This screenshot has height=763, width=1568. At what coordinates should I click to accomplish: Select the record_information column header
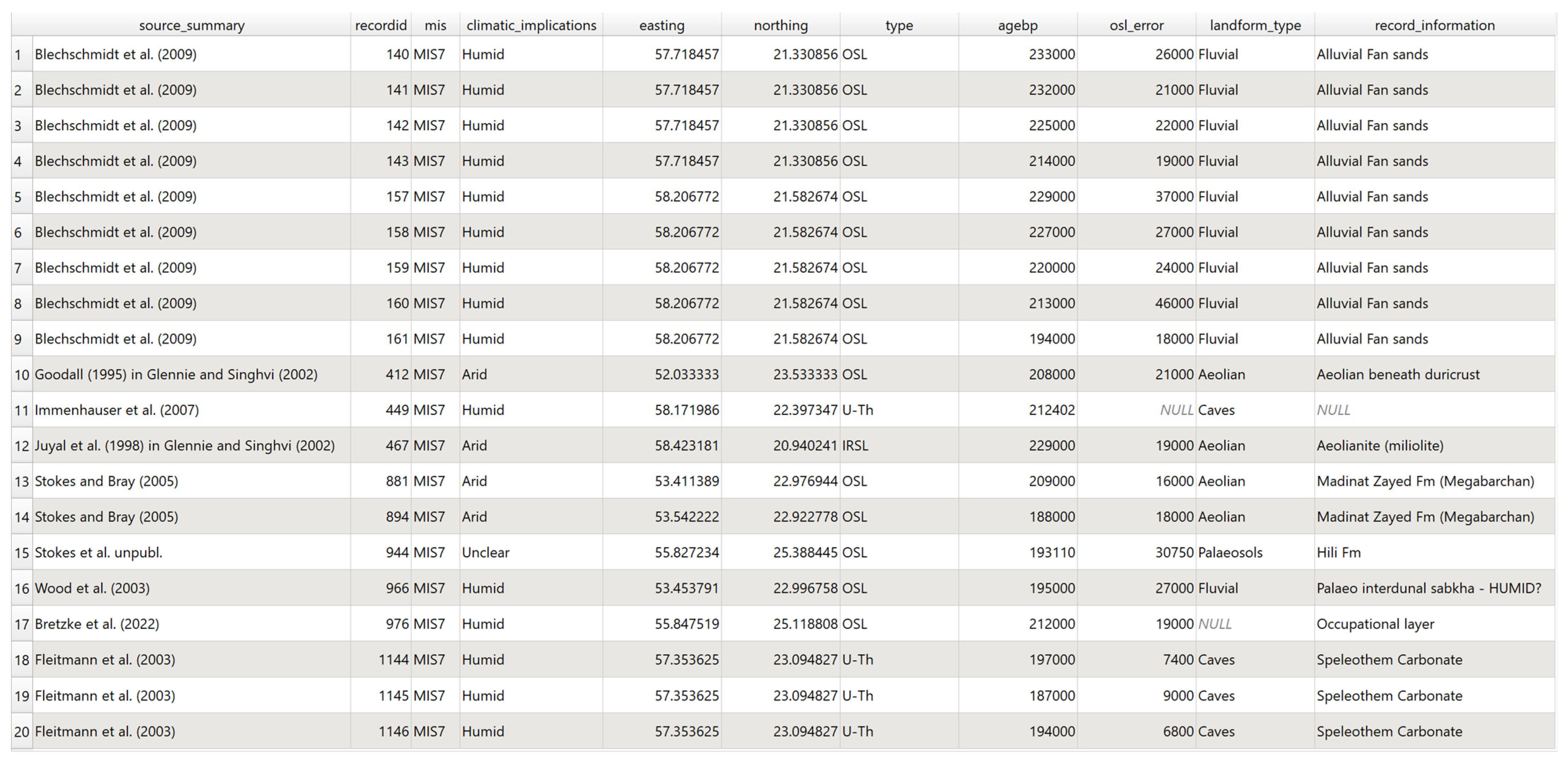pos(1434,25)
